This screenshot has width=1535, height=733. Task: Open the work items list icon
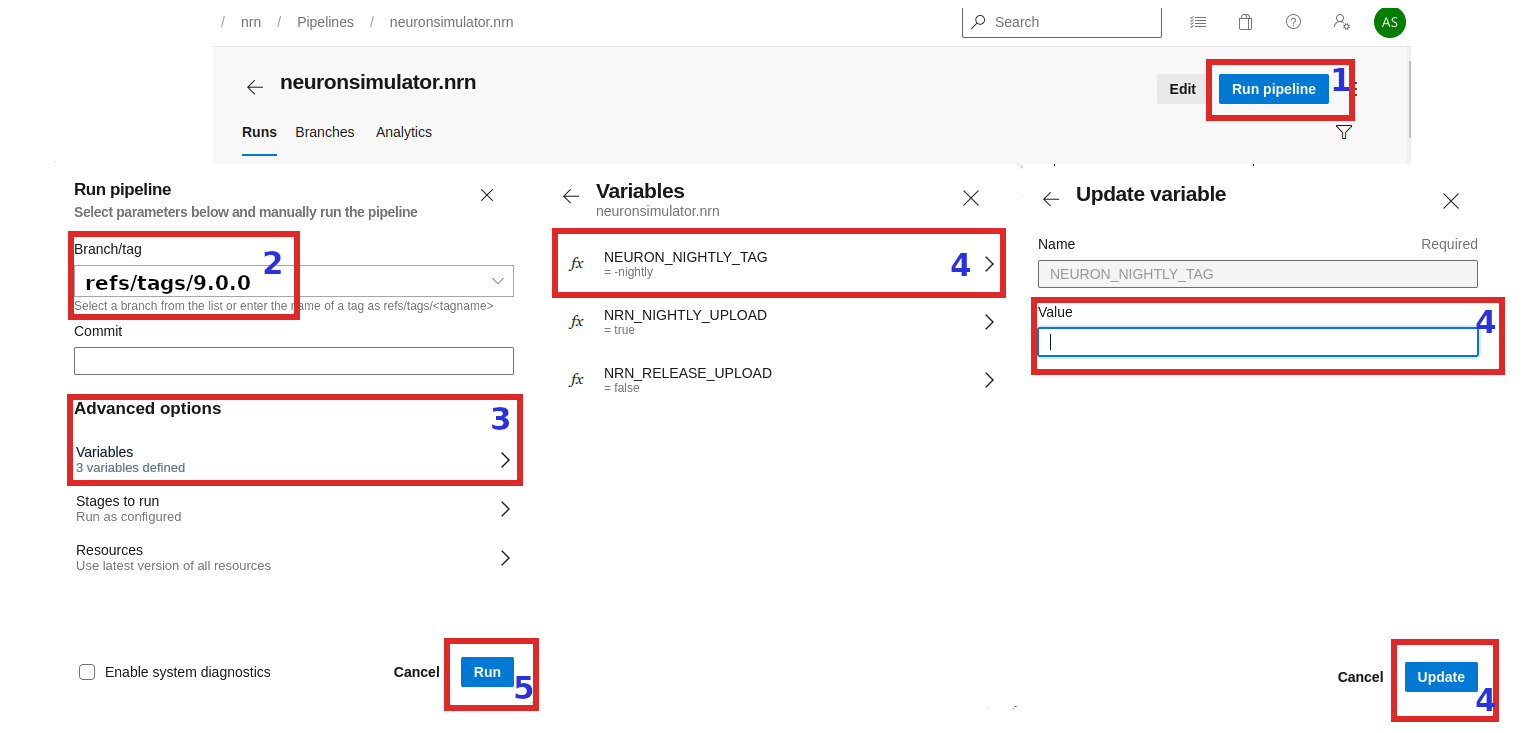pos(1197,22)
